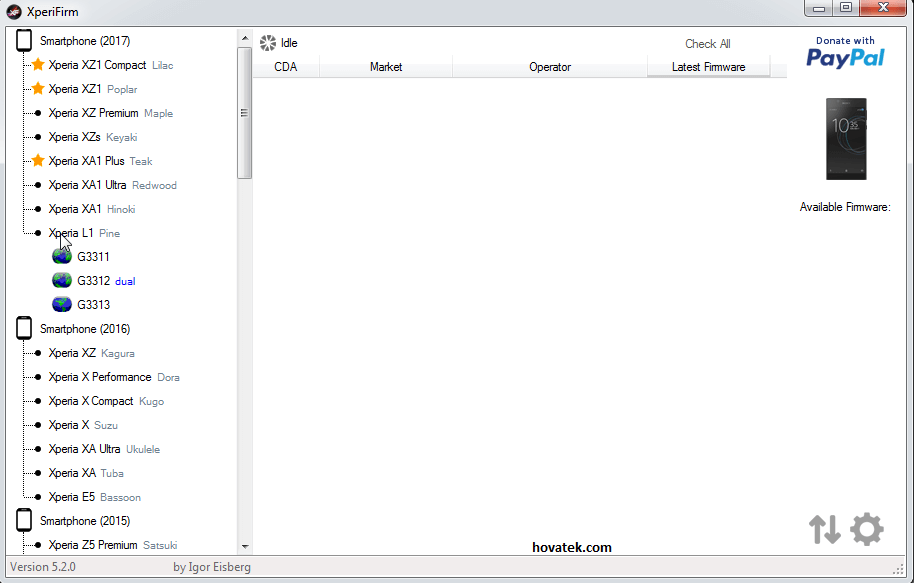This screenshot has width=914, height=583.
Task: Click the Version 5.2.0 status text
Action: 43,567
